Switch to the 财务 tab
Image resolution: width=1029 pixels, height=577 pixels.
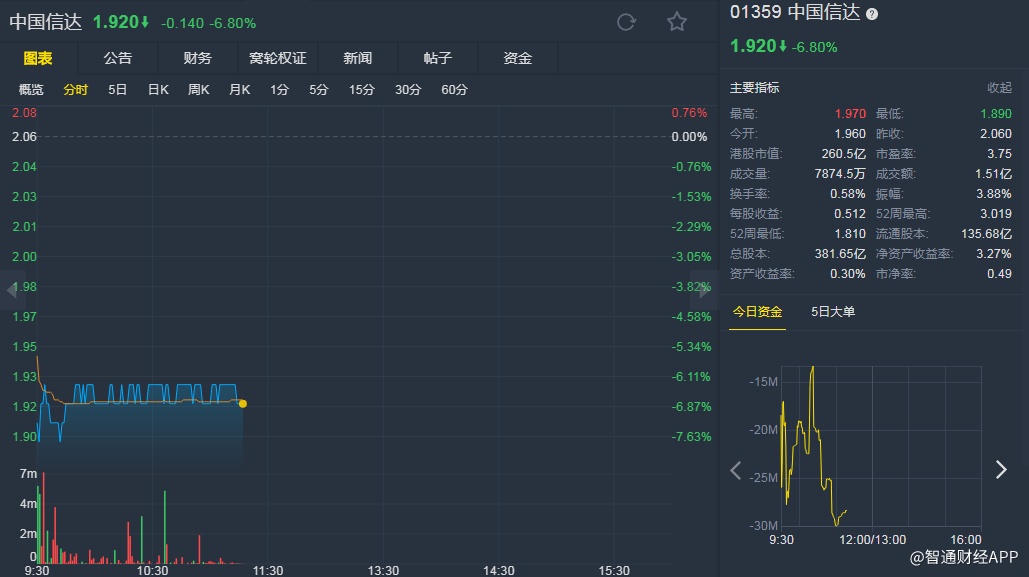pyautogui.click(x=198, y=58)
